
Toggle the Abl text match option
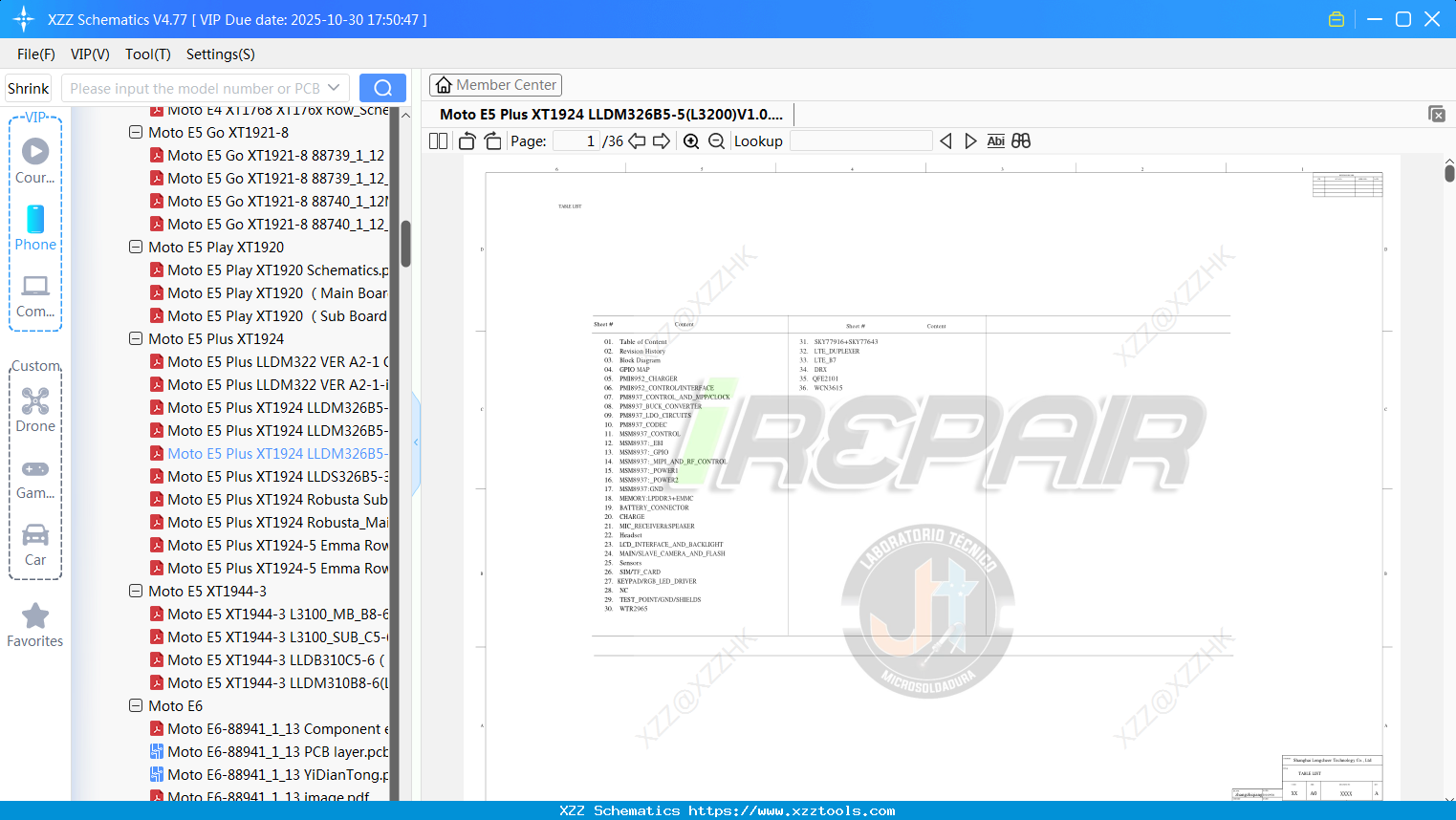[995, 141]
